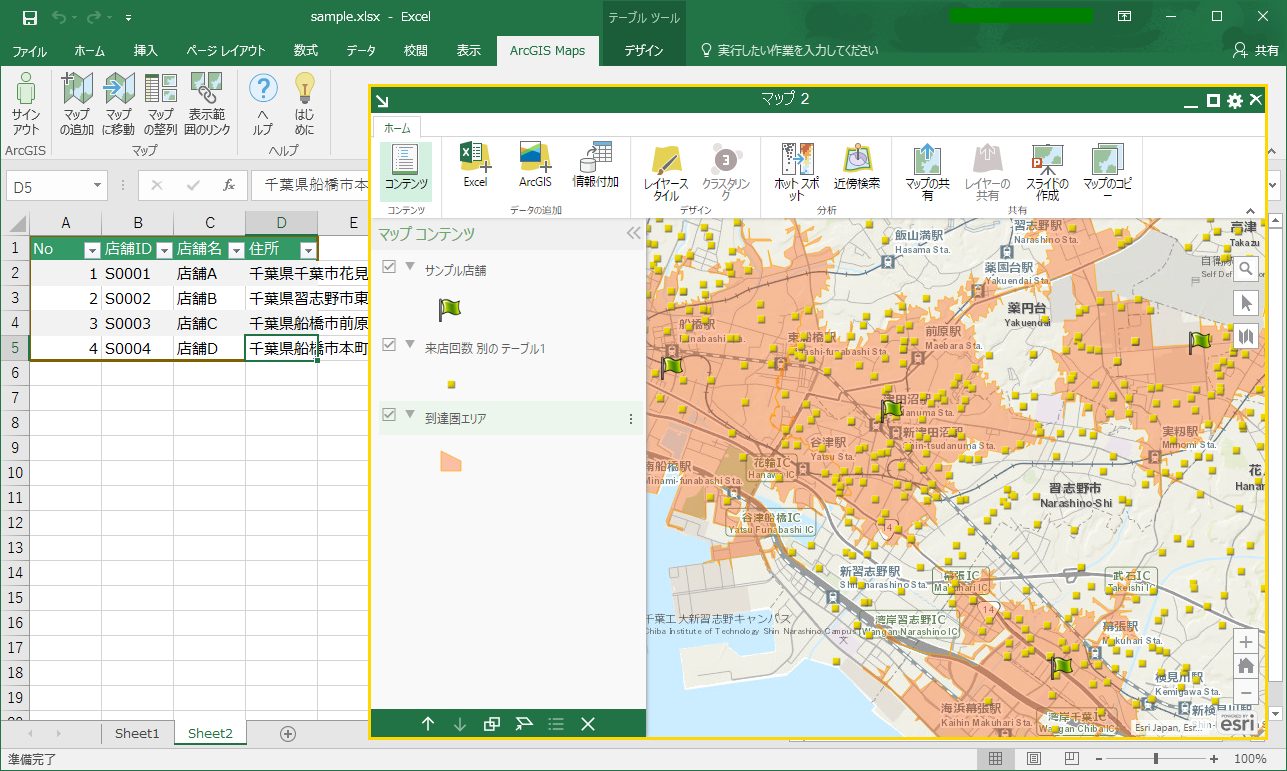Click the group layers icon in footer
This screenshot has height=771, width=1287.
pos(492,724)
